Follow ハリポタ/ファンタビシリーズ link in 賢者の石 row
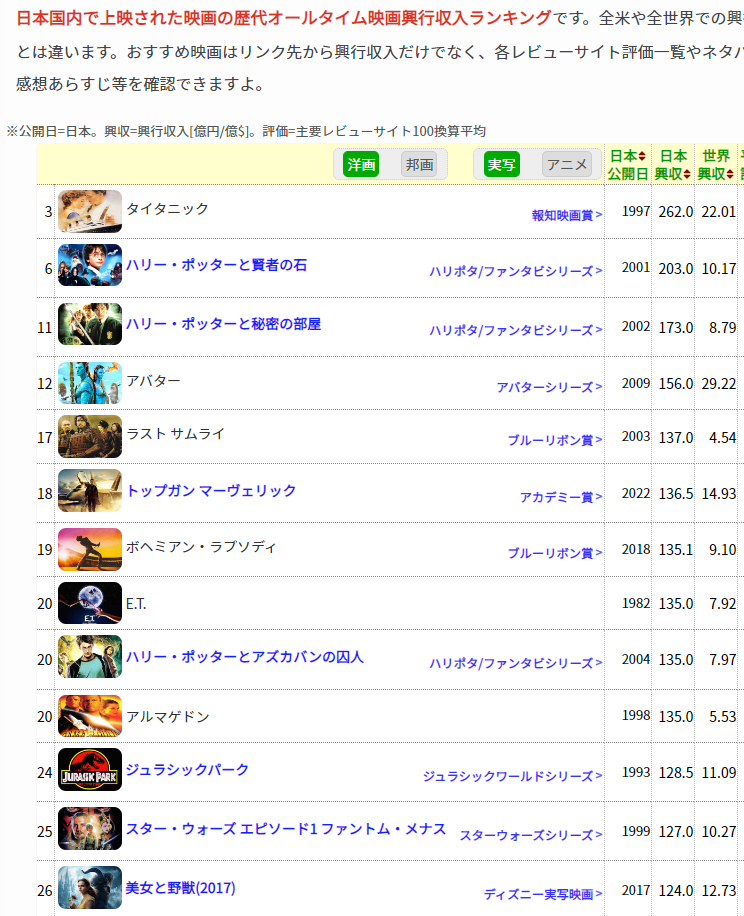 click(516, 271)
